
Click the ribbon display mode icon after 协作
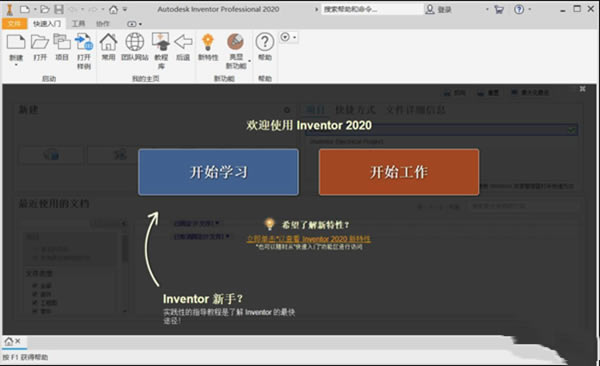pyautogui.click(x=132, y=24)
